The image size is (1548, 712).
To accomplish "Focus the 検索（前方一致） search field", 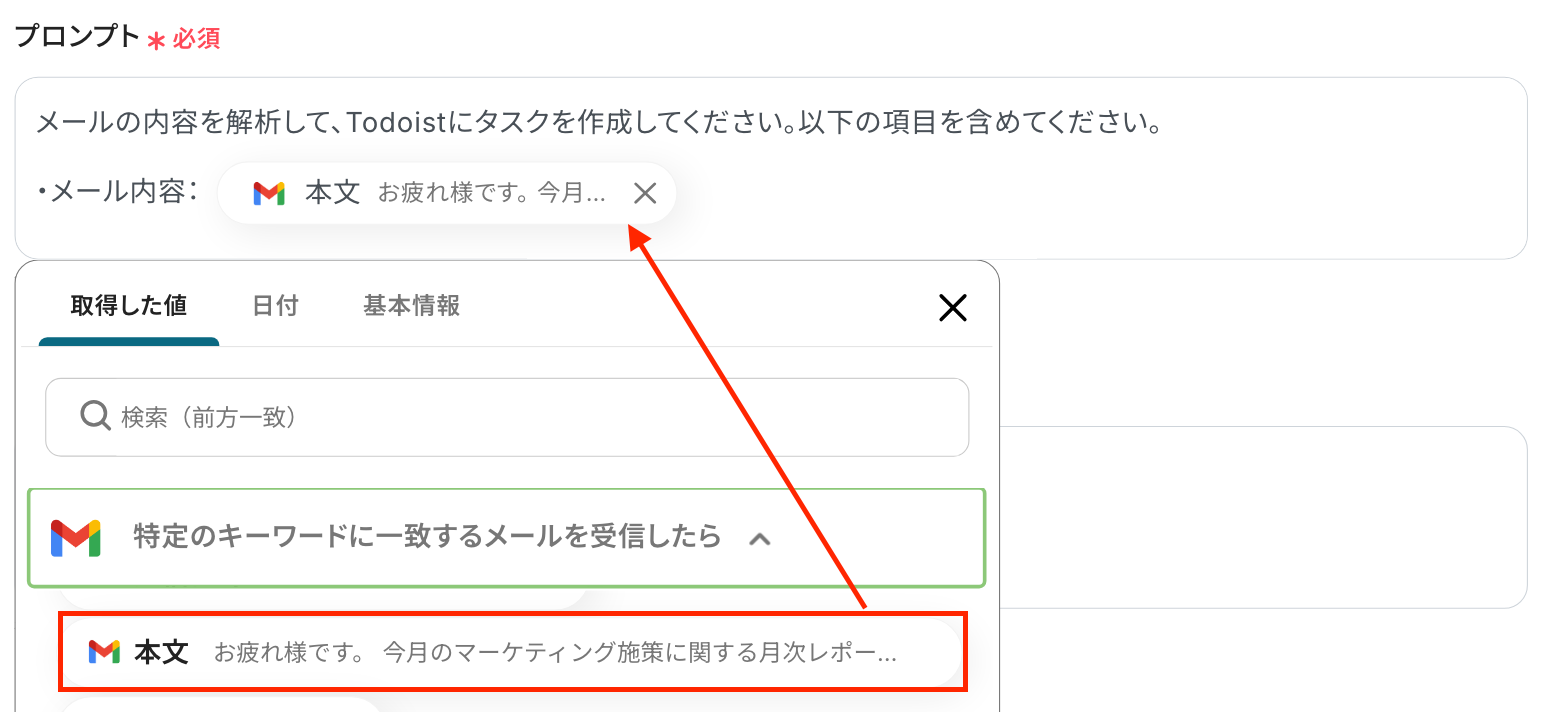I will (x=507, y=417).
